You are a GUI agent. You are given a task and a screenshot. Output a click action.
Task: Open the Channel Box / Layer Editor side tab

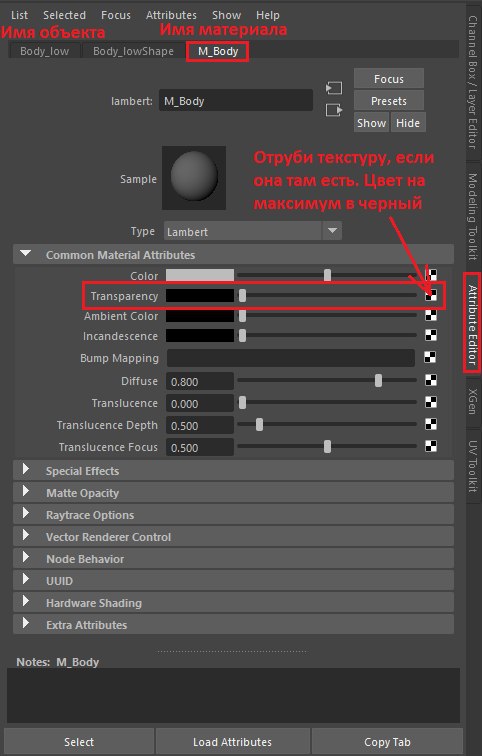[x=473, y=82]
